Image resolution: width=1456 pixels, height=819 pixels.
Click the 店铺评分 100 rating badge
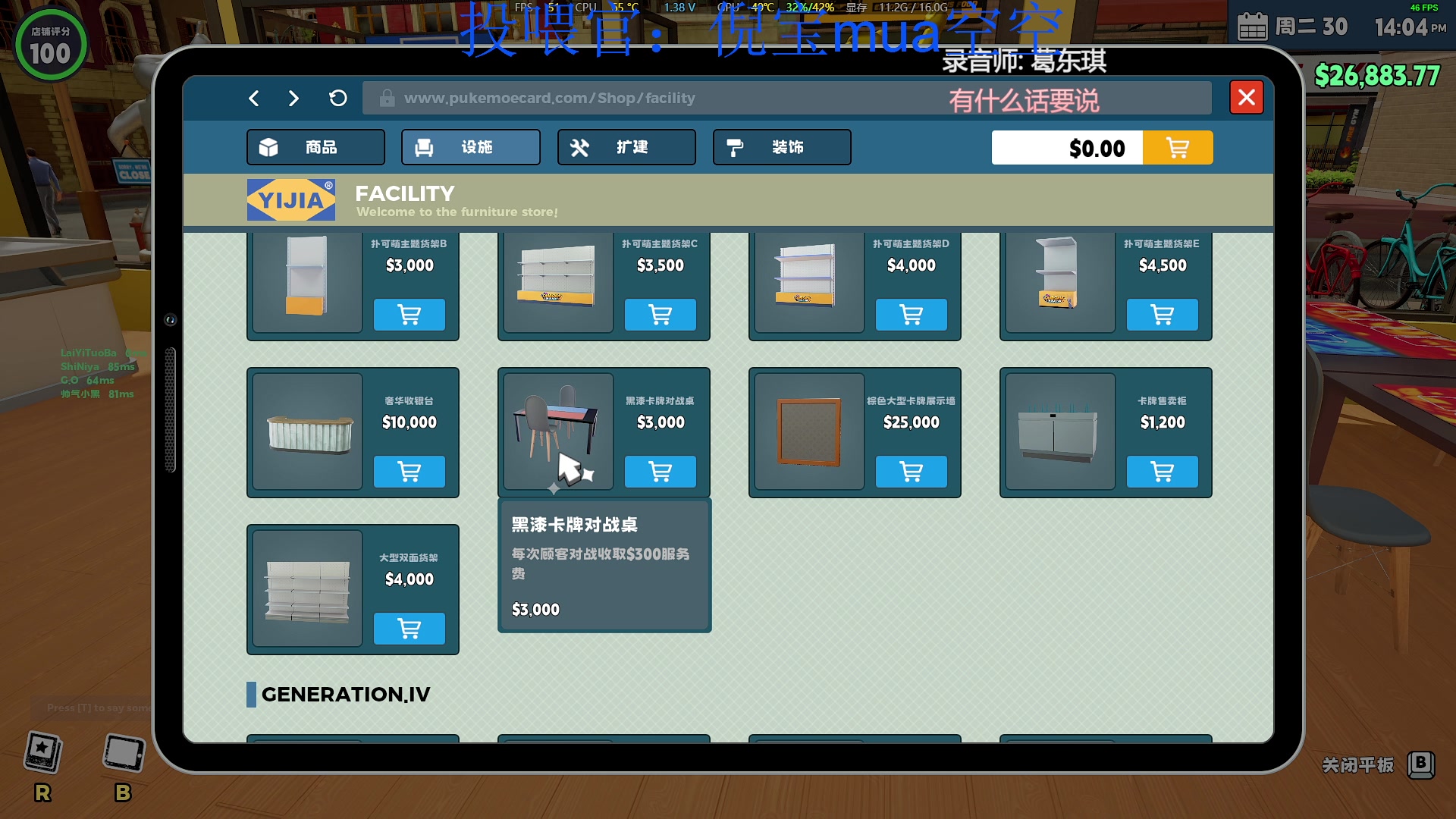[x=51, y=45]
